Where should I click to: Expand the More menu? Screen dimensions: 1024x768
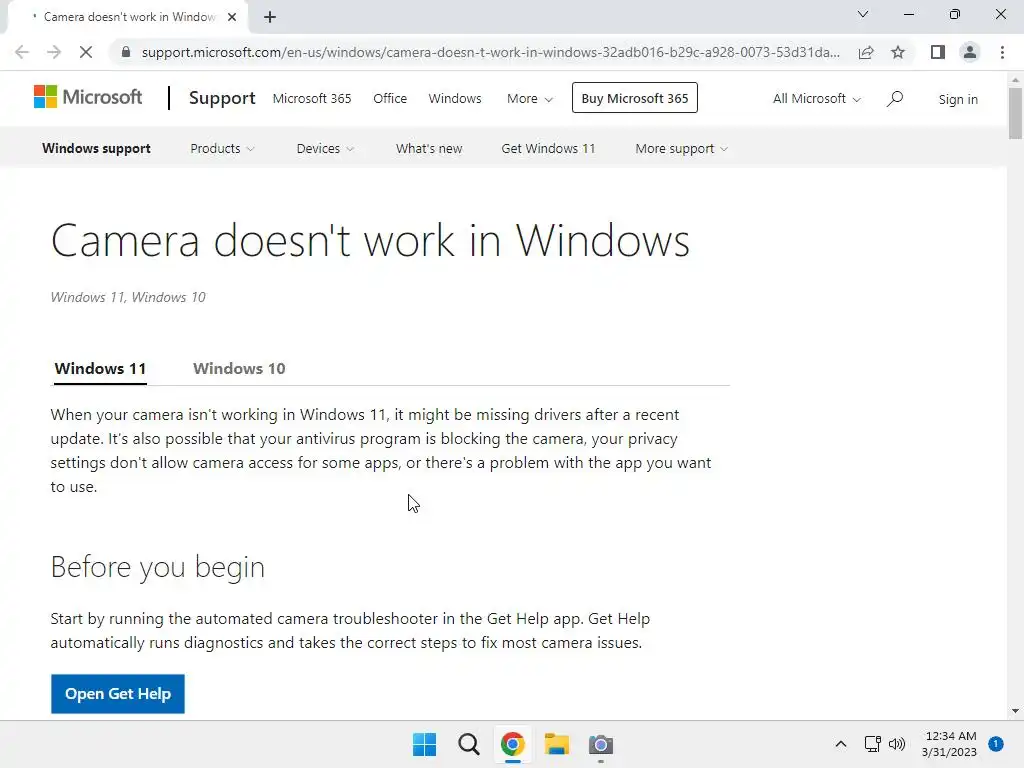[530, 99]
